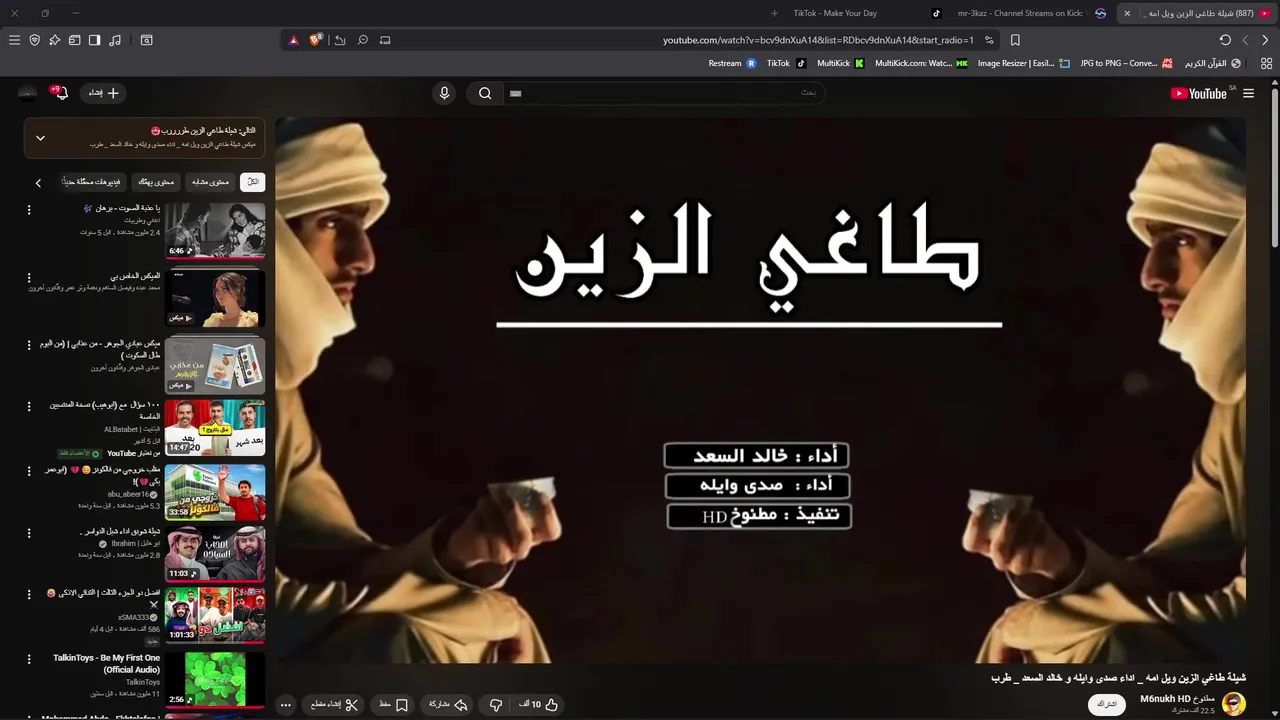Bookmark this page with bookmark icon
Screen dimensions: 1280x720
click(x=1015, y=40)
